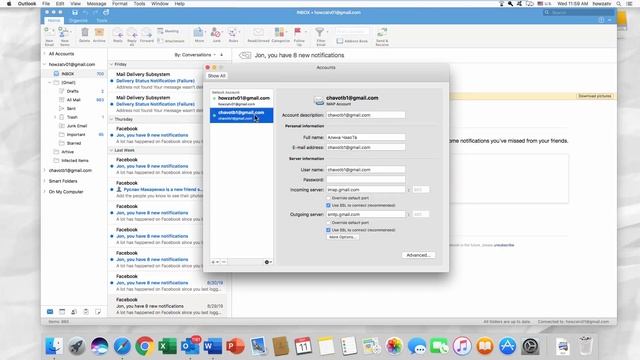
Task: Click the Print icon in title bar
Action: [x=106, y=13]
